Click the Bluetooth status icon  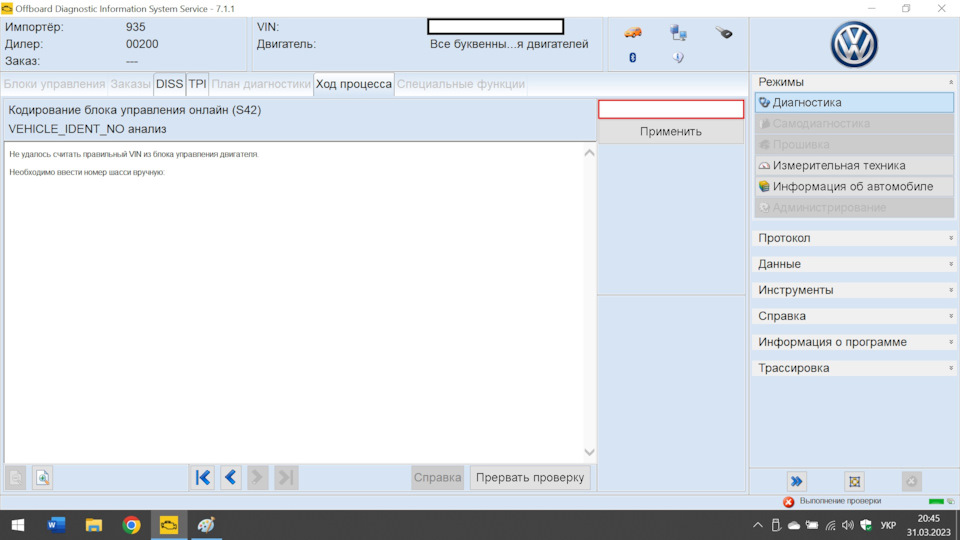click(x=632, y=58)
